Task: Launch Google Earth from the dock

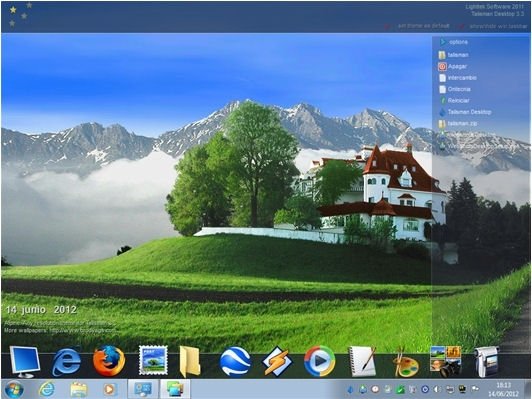Action: click(x=235, y=362)
